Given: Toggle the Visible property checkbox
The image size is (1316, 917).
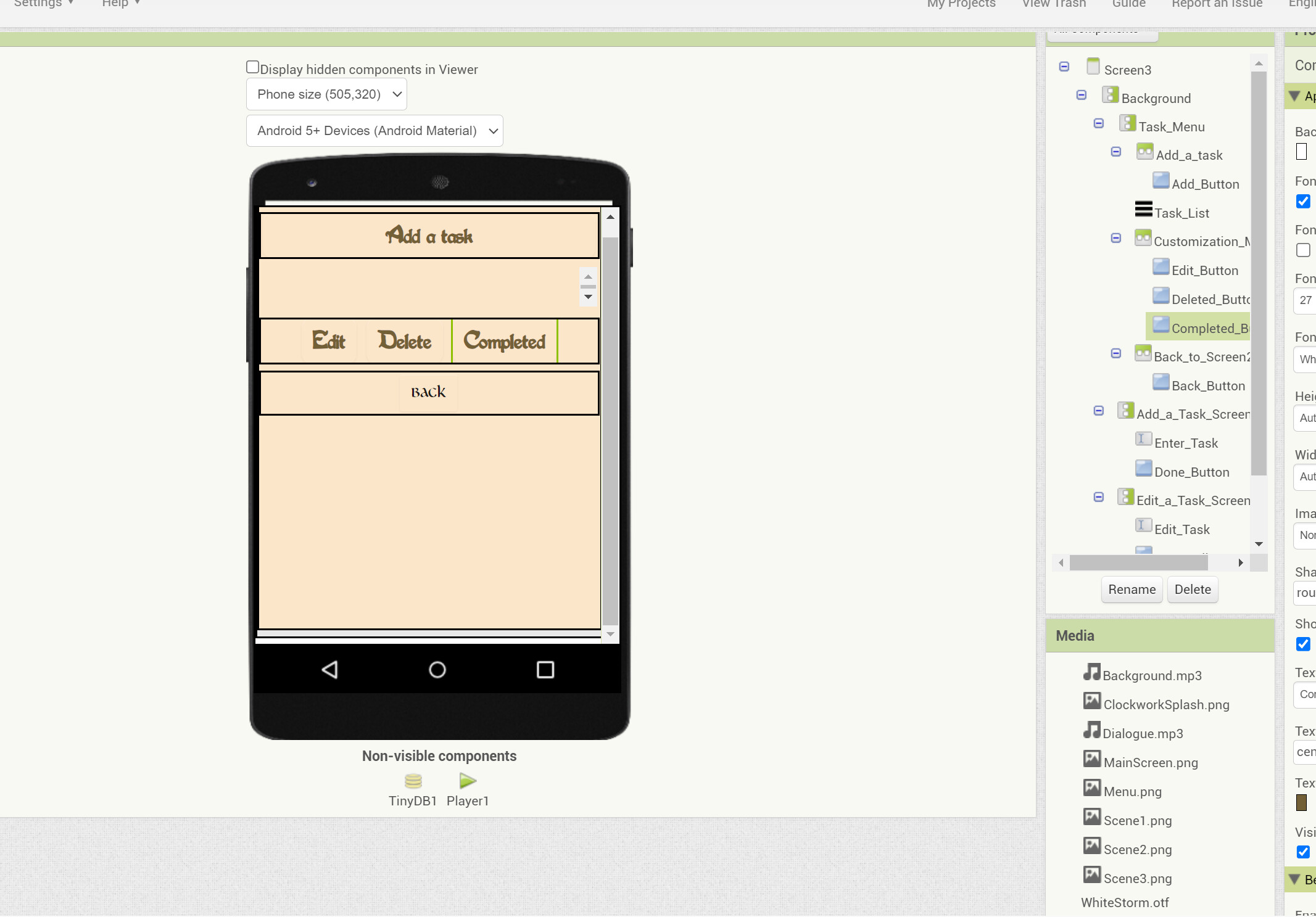Looking at the screenshot, I should point(1304,852).
